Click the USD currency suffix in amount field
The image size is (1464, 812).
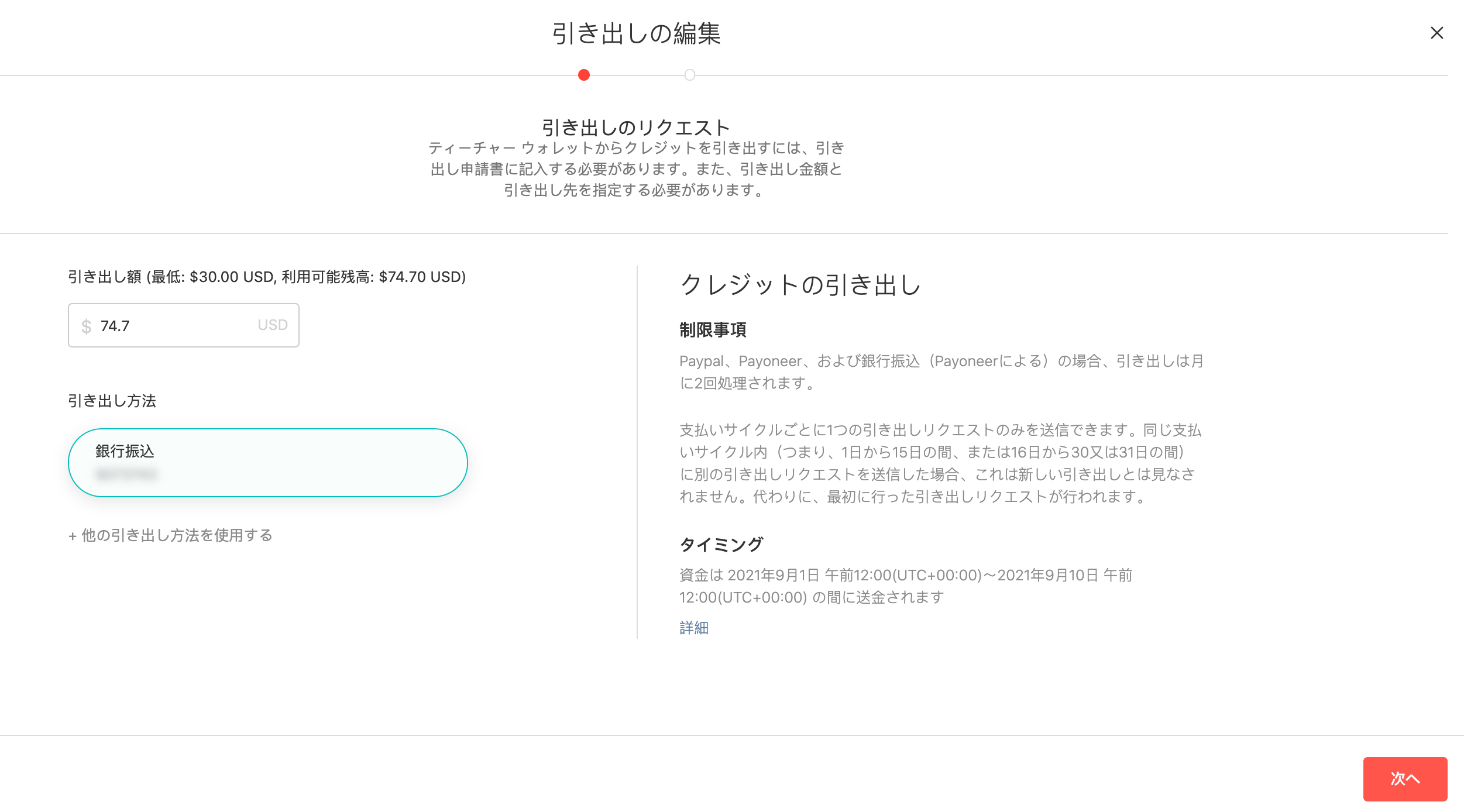[x=273, y=325]
